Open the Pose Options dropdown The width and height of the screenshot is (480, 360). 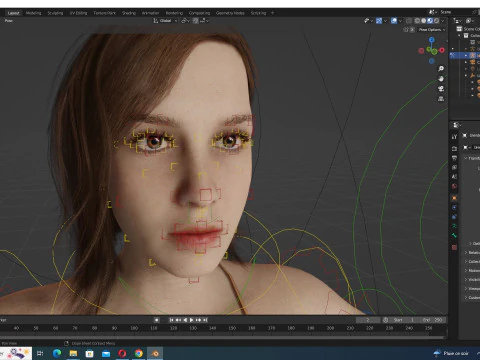pos(432,30)
